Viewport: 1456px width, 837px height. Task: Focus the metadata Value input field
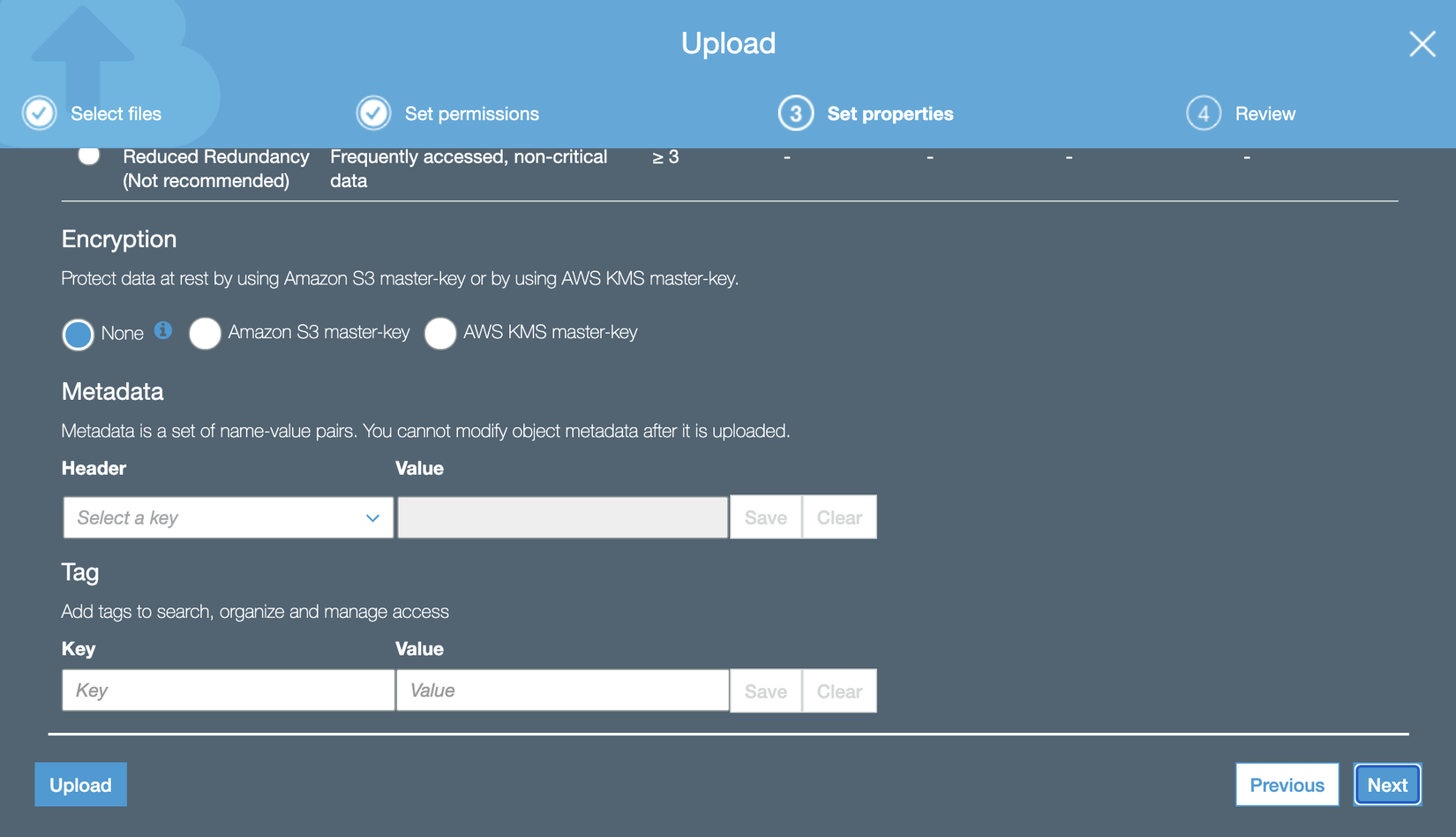(x=562, y=517)
